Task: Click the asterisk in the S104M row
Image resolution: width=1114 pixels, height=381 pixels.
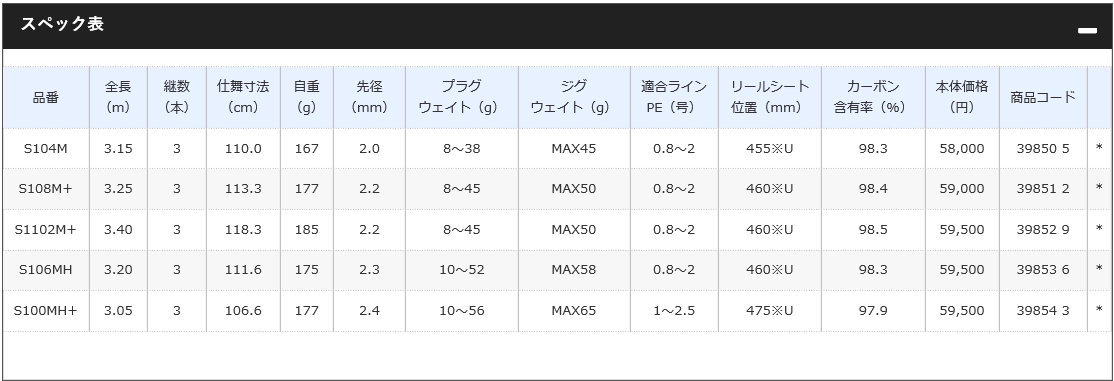Action: click(1100, 149)
